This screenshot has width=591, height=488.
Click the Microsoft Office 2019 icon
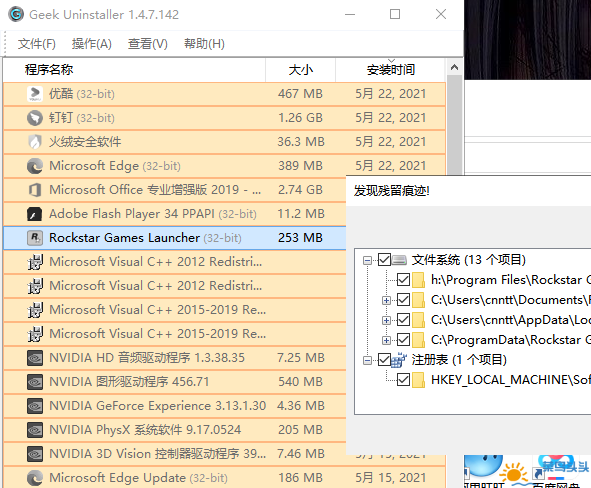[x=35, y=190]
